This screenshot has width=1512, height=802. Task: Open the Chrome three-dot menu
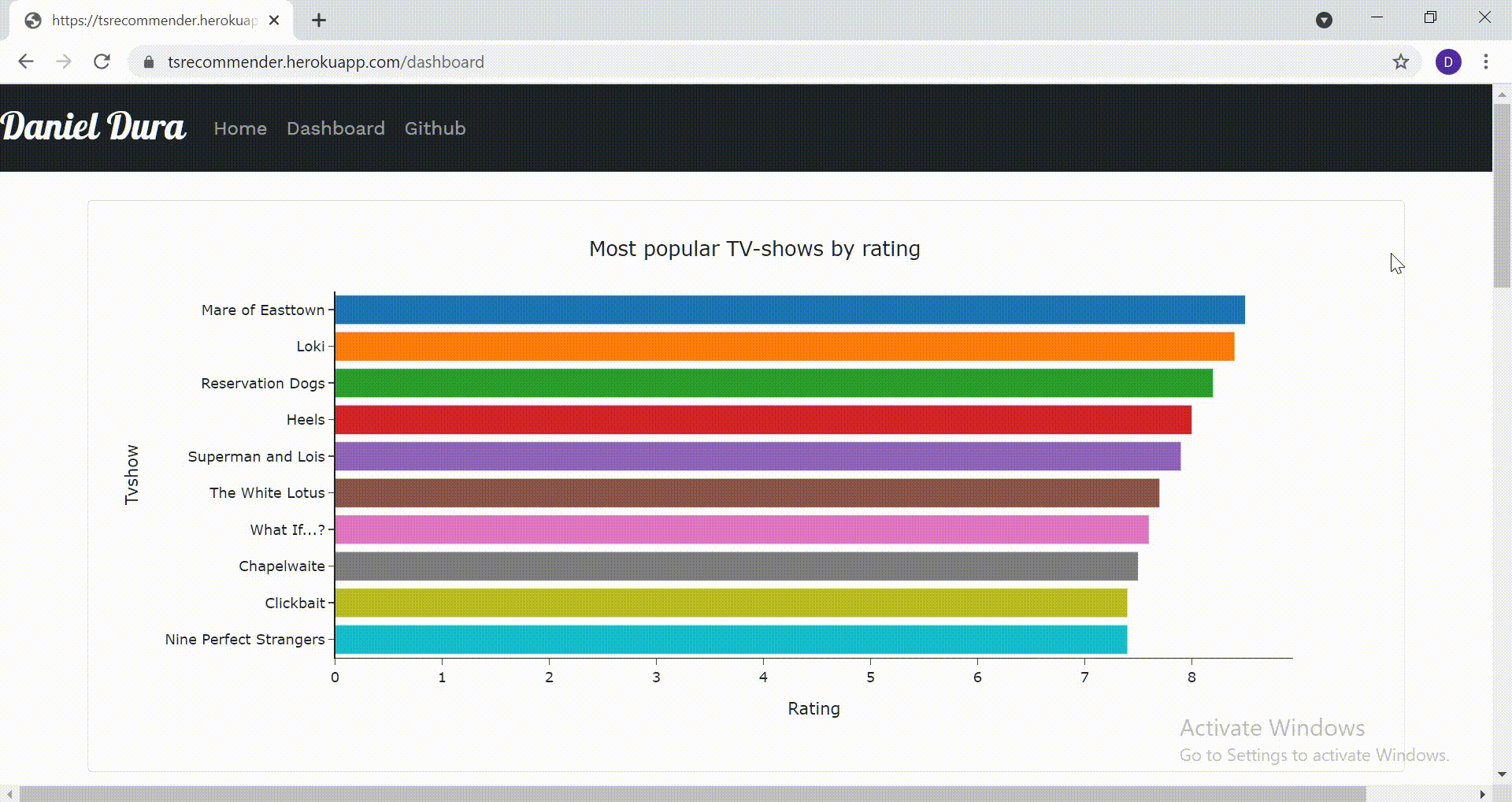click(x=1486, y=61)
